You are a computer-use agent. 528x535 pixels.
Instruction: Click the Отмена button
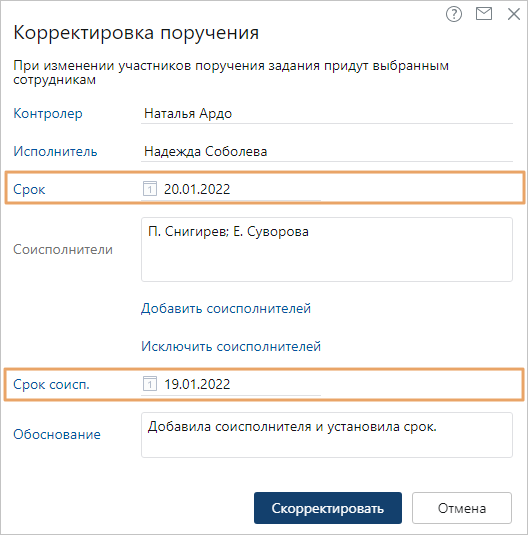(x=462, y=508)
